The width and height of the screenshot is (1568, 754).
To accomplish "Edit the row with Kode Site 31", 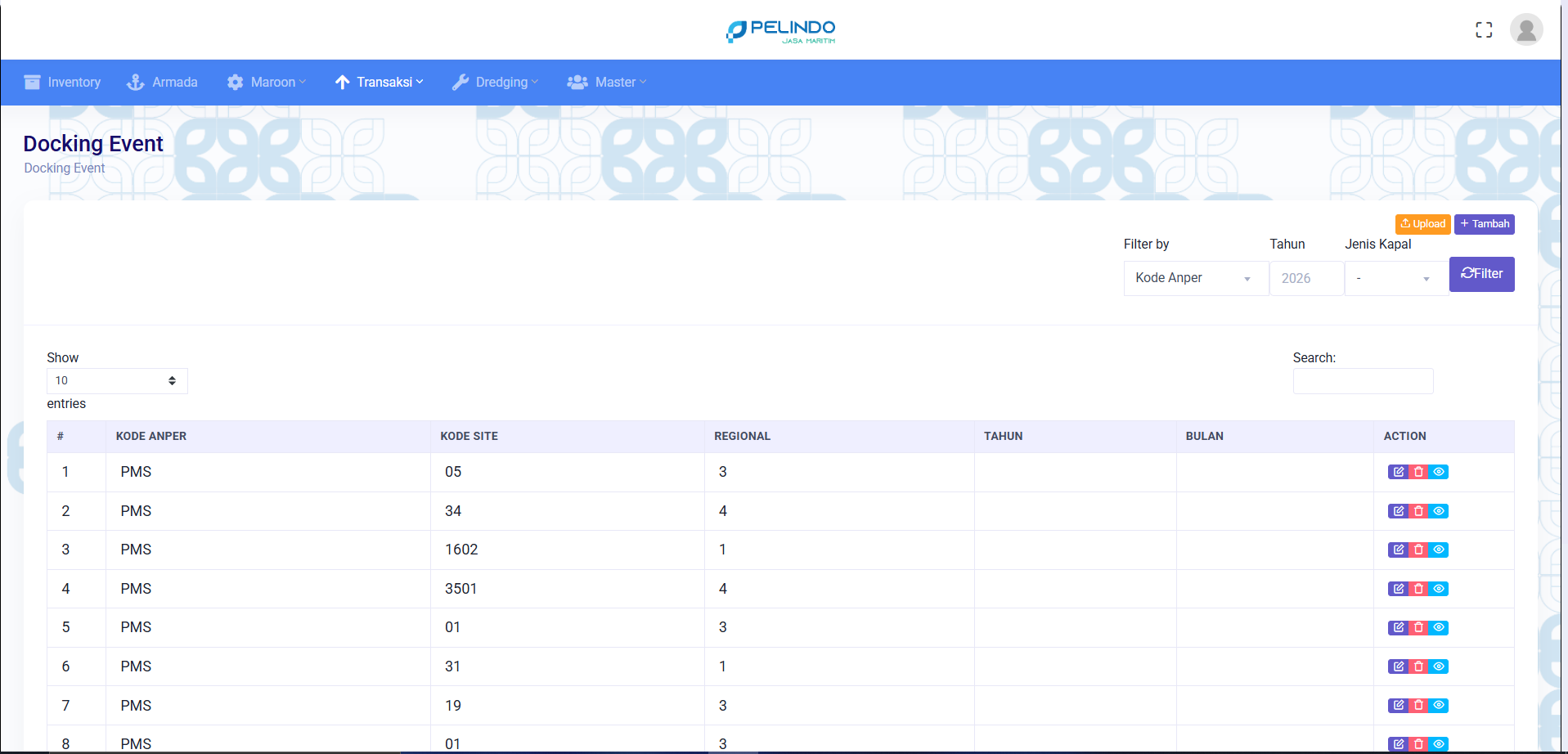I will point(1399,666).
